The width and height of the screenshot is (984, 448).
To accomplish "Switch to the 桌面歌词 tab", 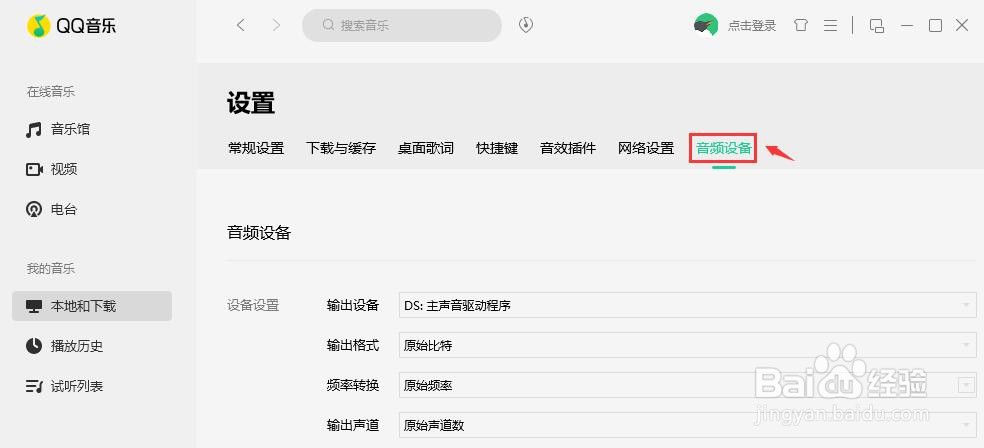I will (x=425, y=149).
